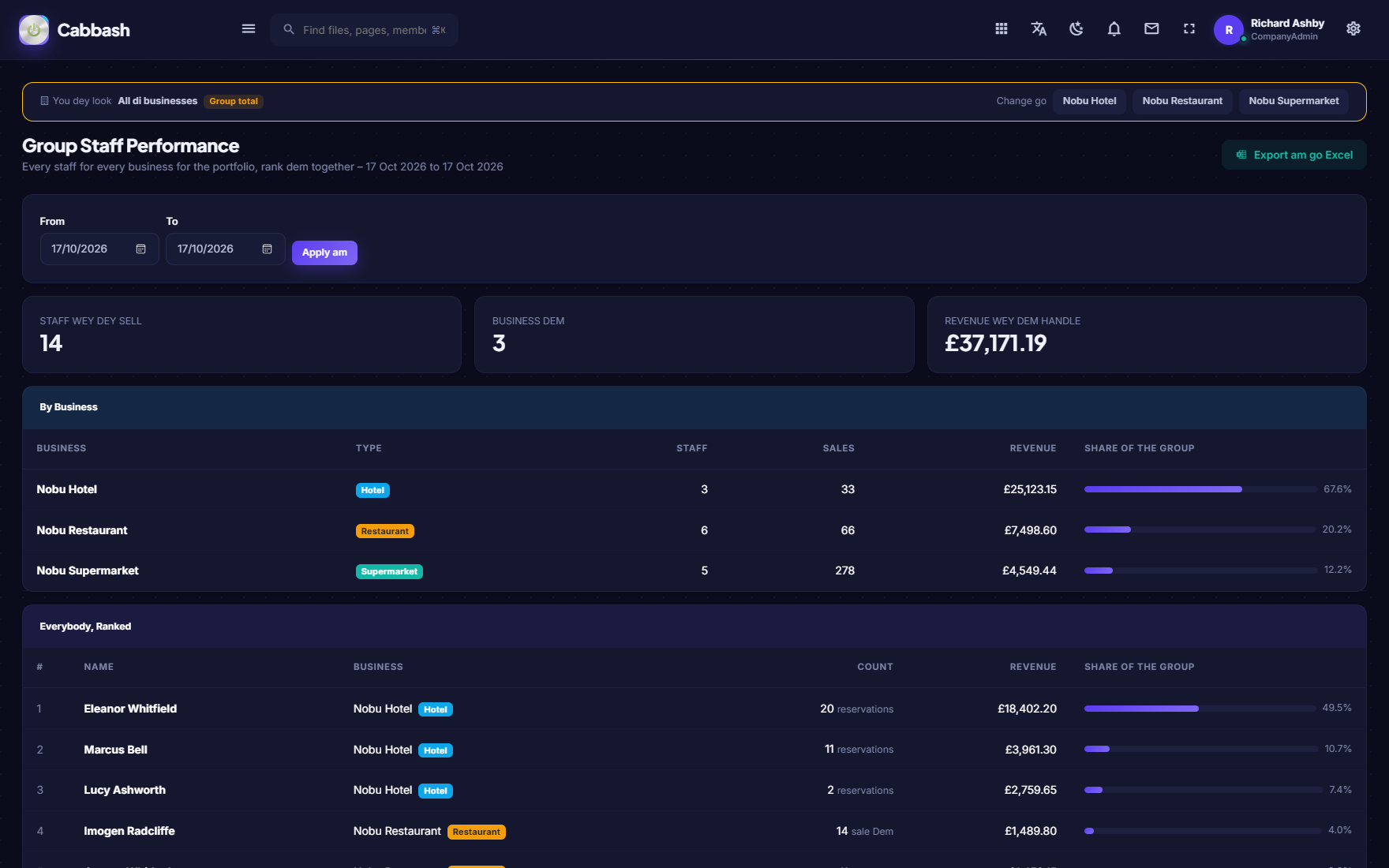Focus the Find files search field
This screenshot has width=1389, height=868.
coord(364,30)
